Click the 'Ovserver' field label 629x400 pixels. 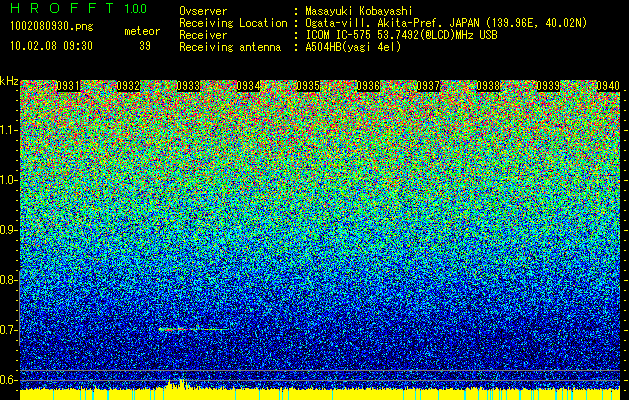pos(203,11)
